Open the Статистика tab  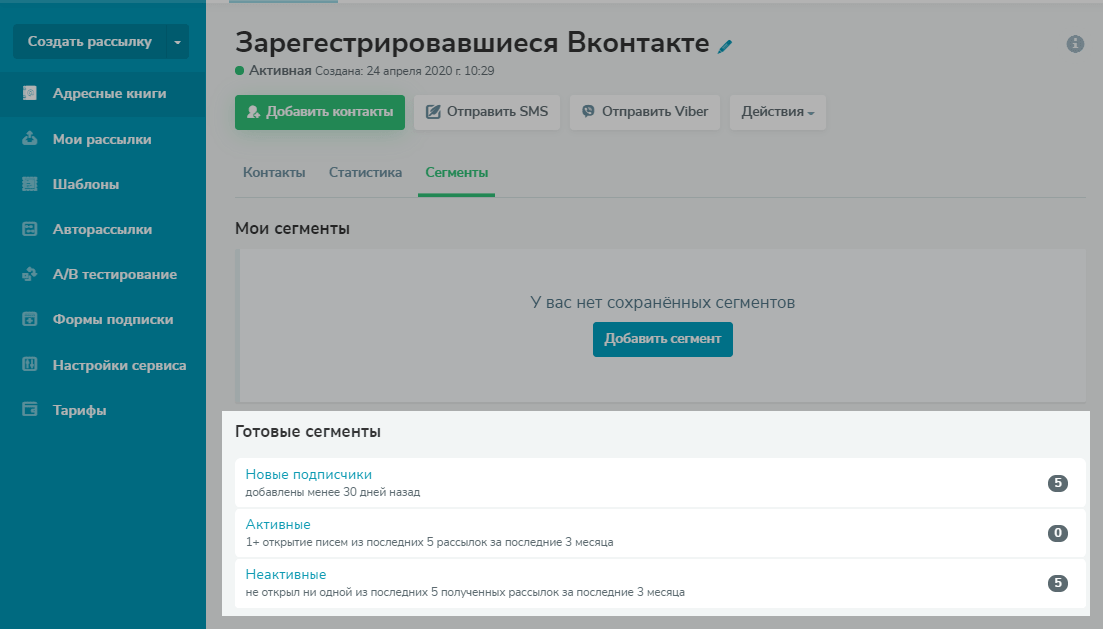click(365, 173)
